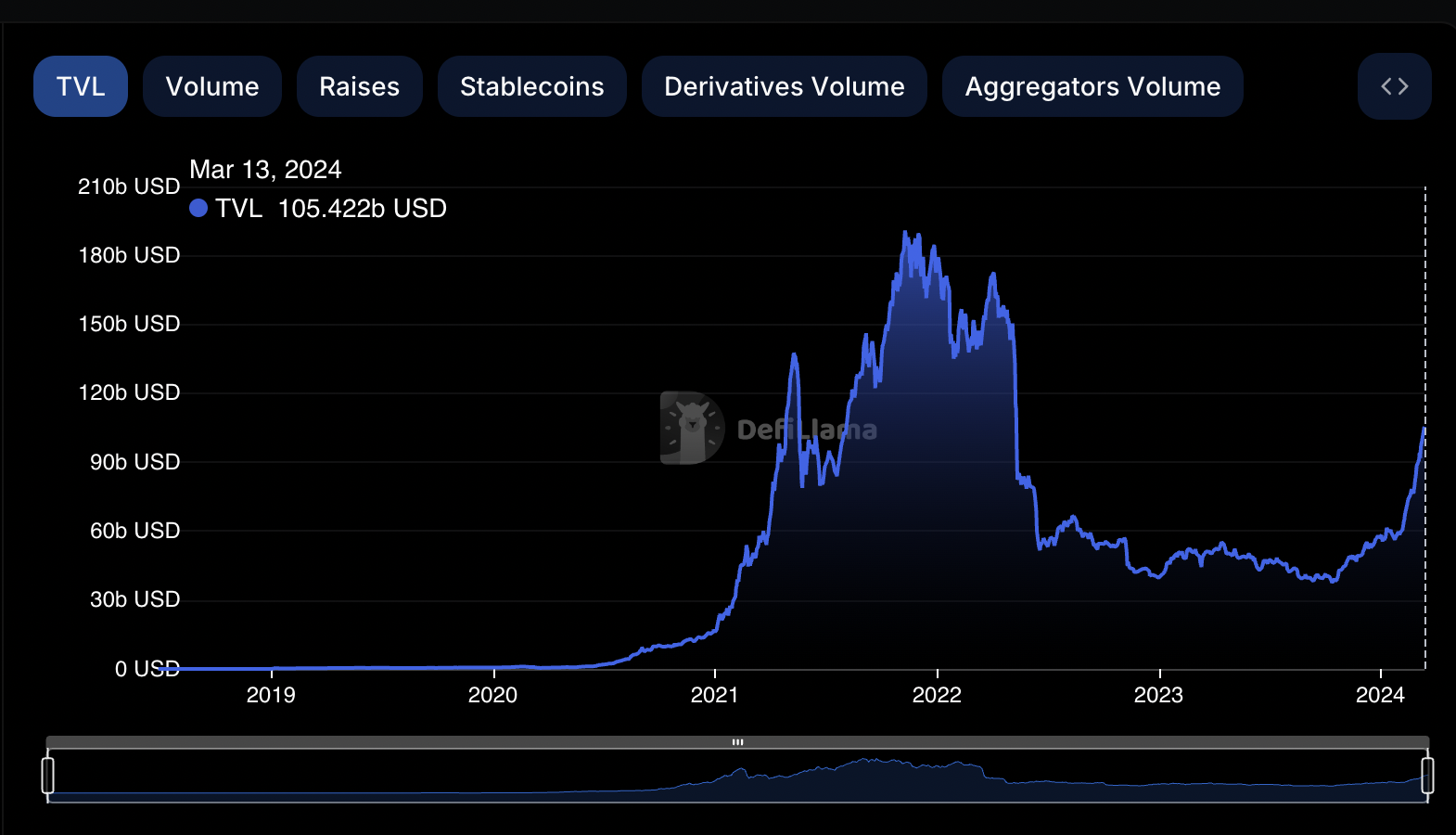Image resolution: width=1456 pixels, height=835 pixels.
Task: Click the 2020 x-axis label
Action: [492, 695]
